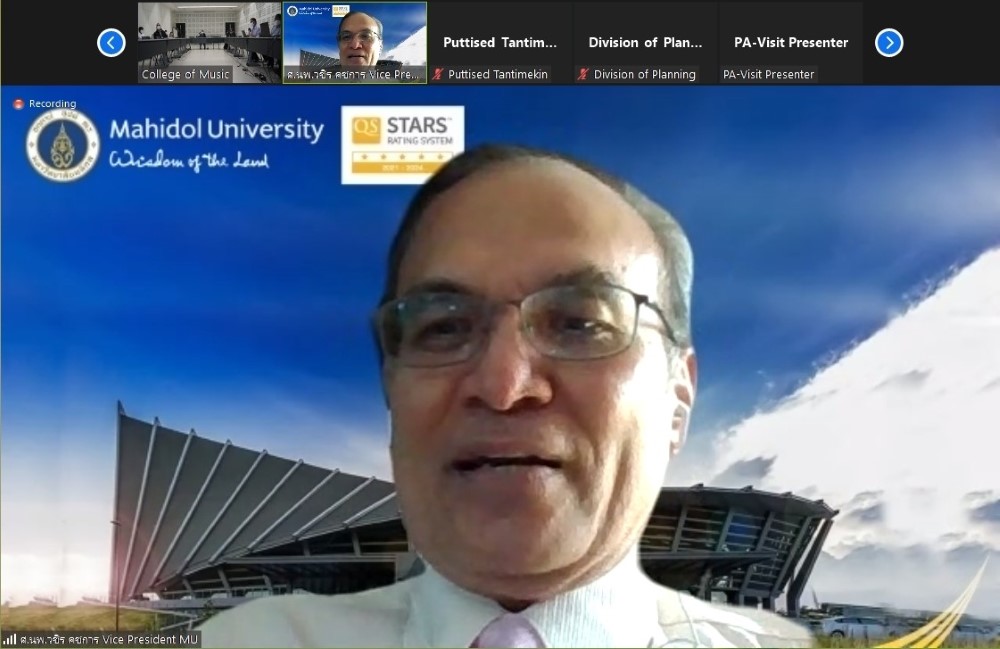Select the College of Music video thumbnail
This screenshot has height=649, width=1000.
[x=209, y=43]
